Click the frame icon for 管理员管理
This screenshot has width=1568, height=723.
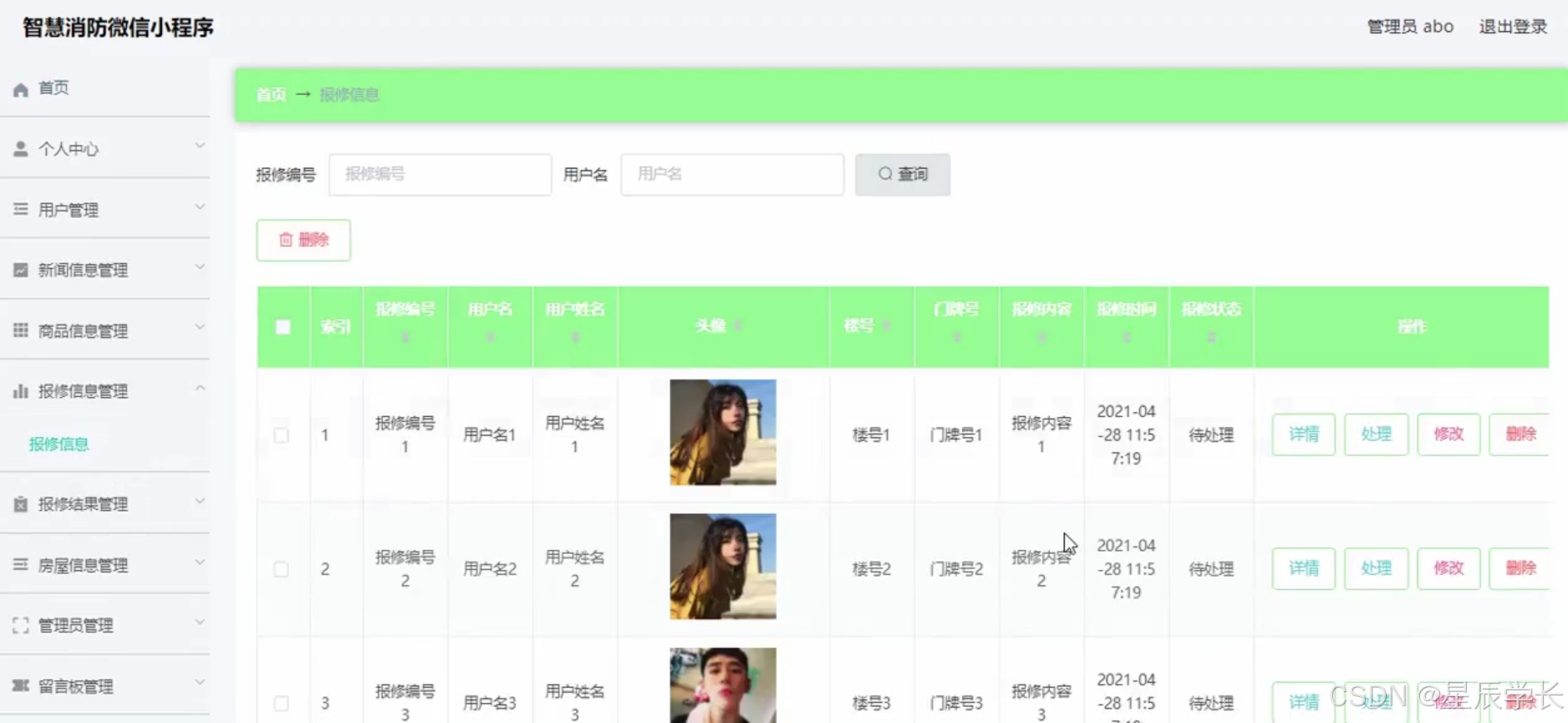[21, 625]
